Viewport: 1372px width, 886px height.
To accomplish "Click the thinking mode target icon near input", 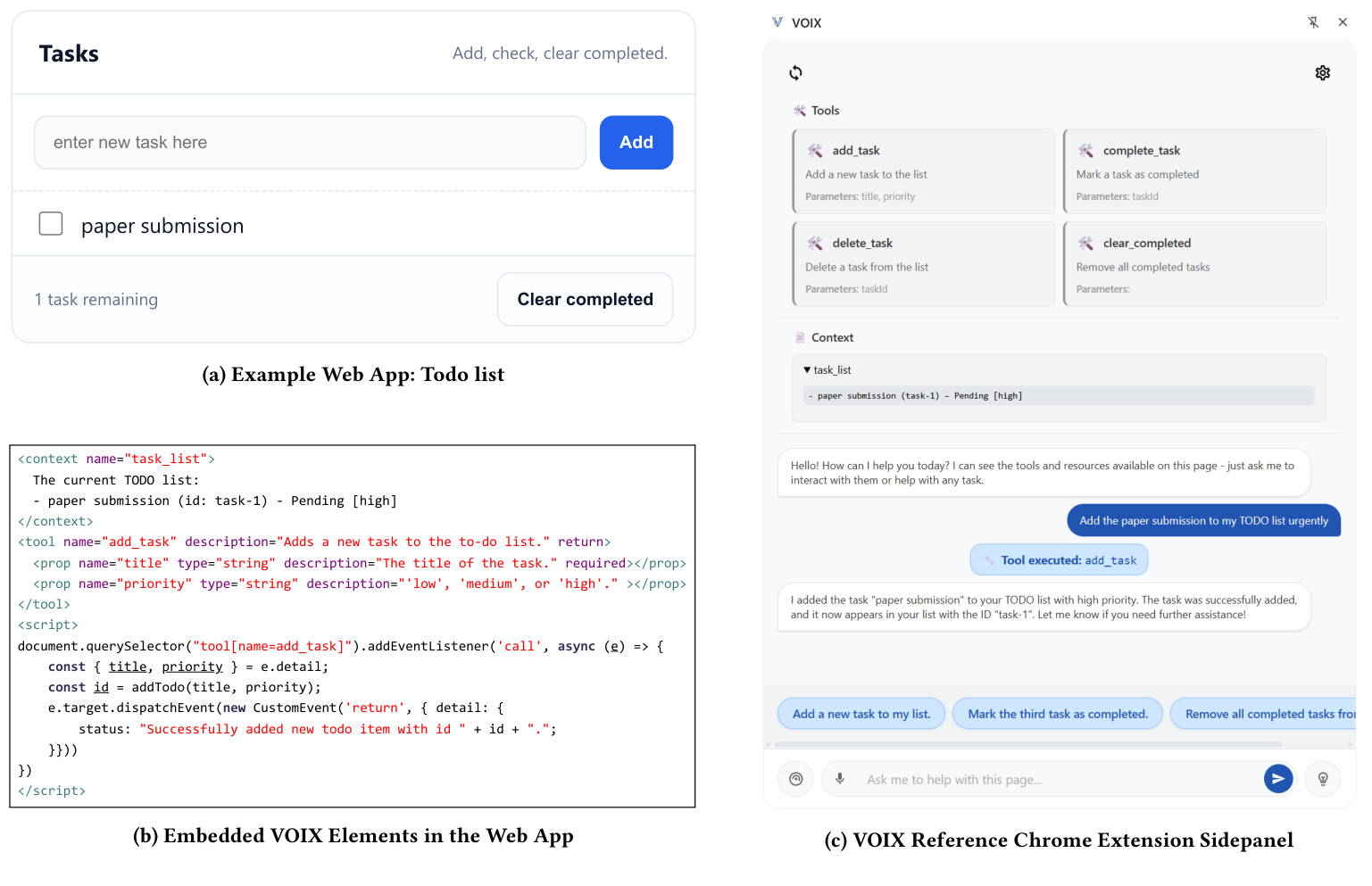I will pos(795,778).
